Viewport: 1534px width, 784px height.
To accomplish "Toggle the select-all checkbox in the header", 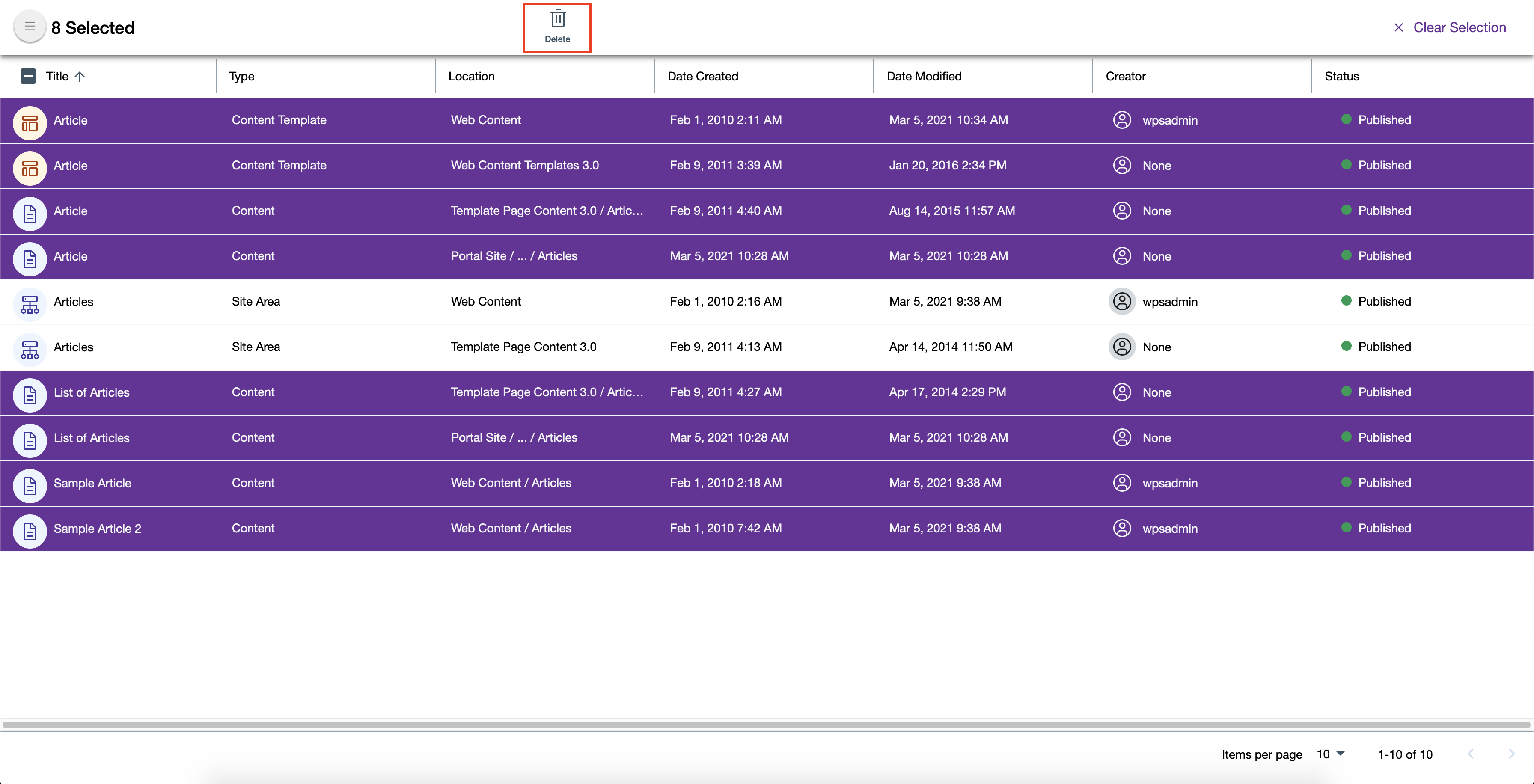I will tap(28, 76).
